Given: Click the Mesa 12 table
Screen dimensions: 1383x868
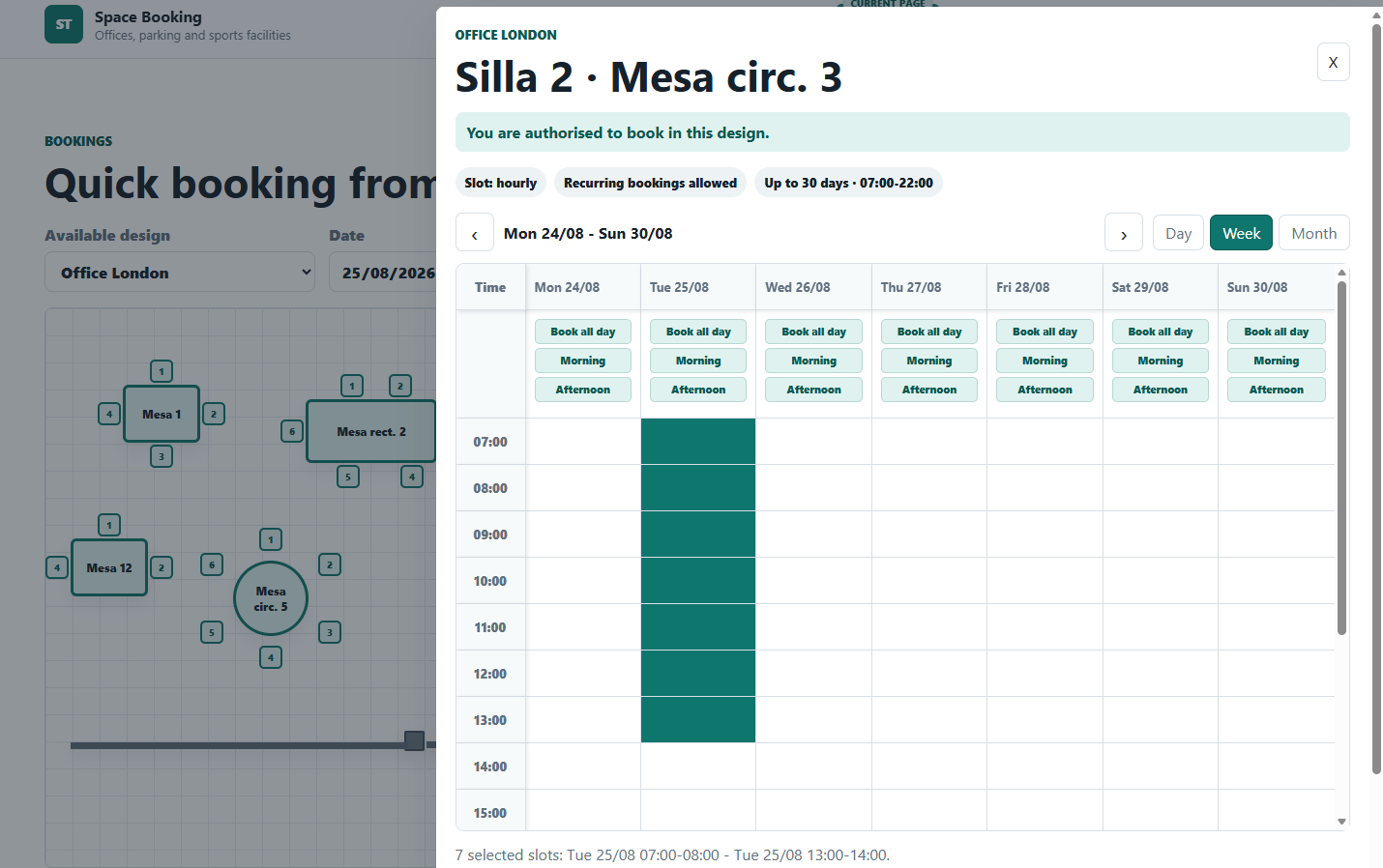Looking at the screenshot, I should point(109,567).
